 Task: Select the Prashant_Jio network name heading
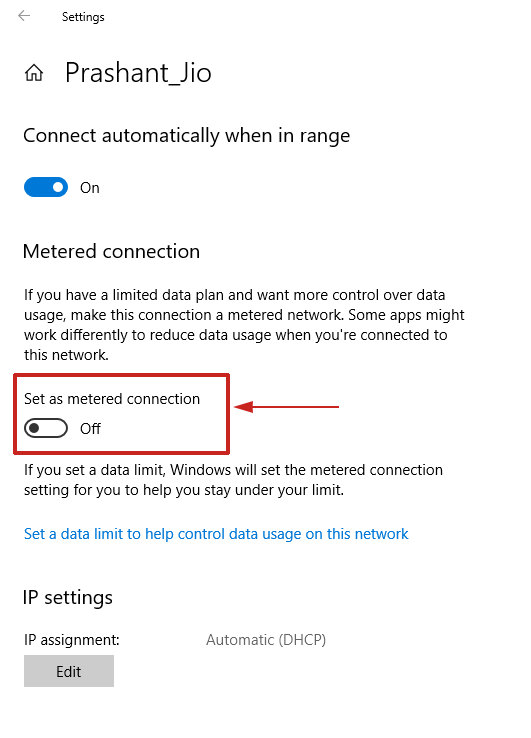(138, 73)
